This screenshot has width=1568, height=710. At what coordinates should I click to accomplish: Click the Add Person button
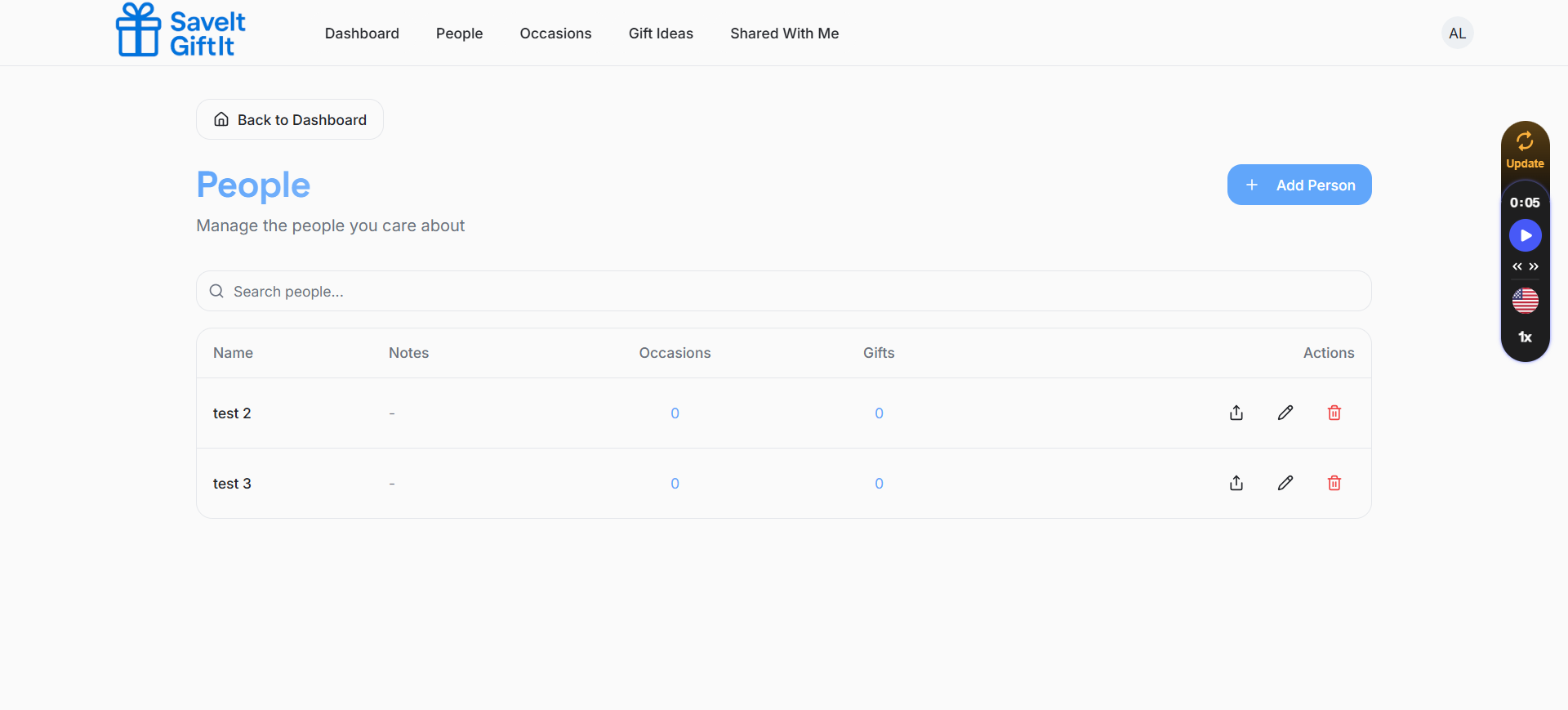pyautogui.click(x=1299, y=185)
